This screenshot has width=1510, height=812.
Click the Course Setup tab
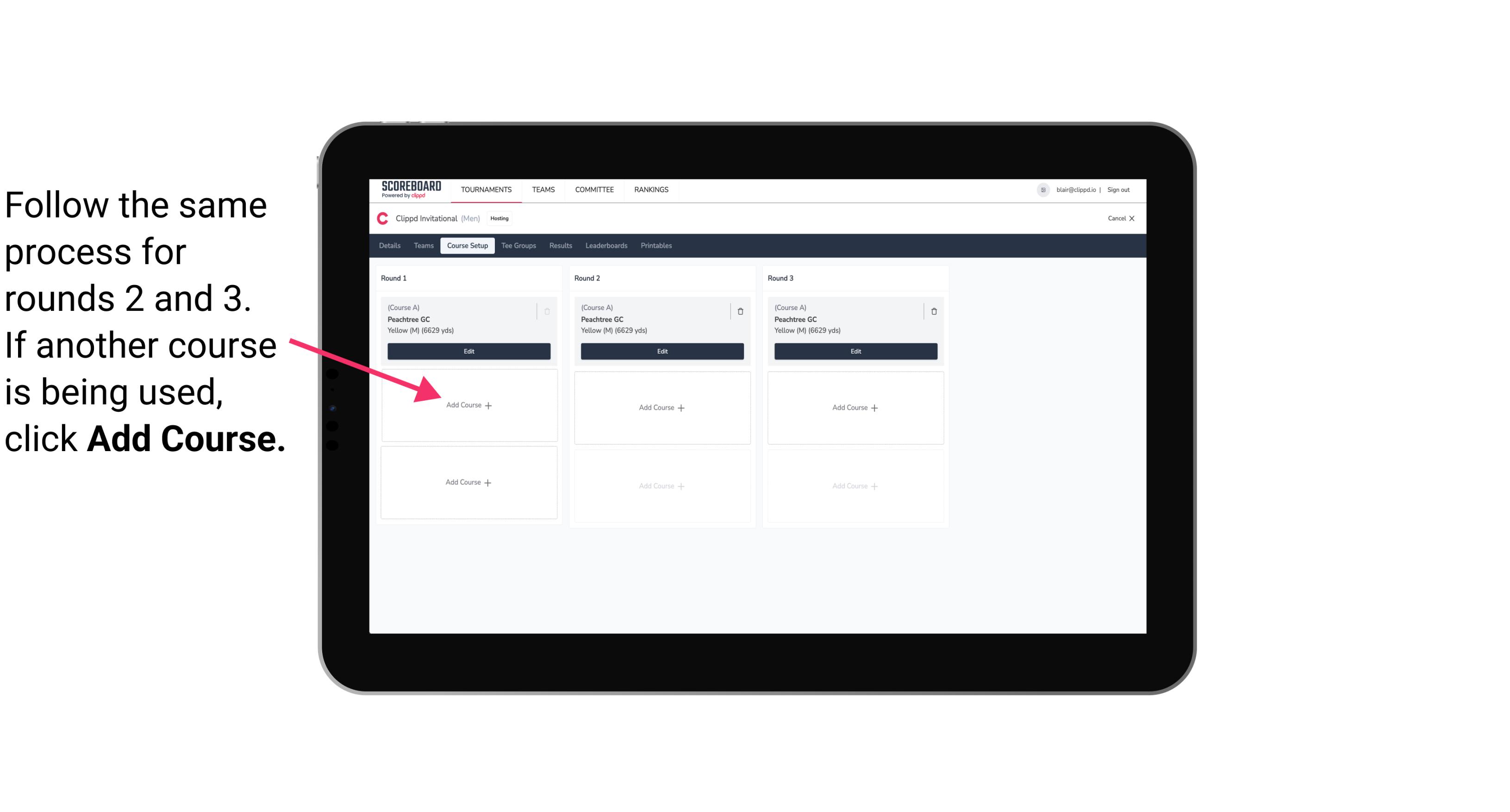[467, 245]
